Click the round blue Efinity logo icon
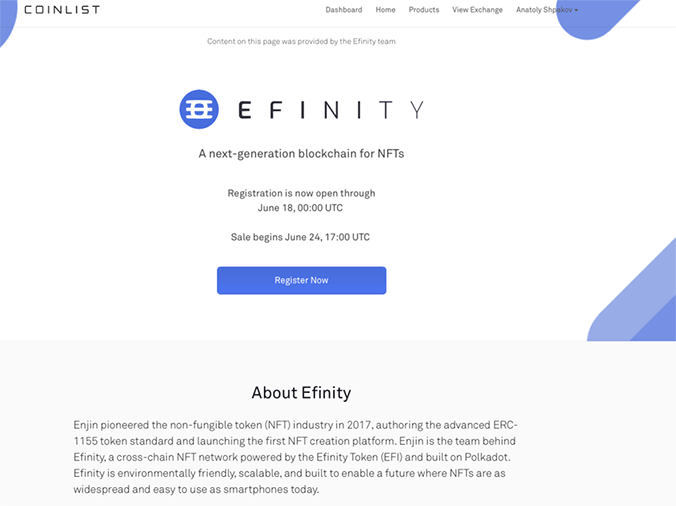The image size is (676, 506). coord(198,109)
